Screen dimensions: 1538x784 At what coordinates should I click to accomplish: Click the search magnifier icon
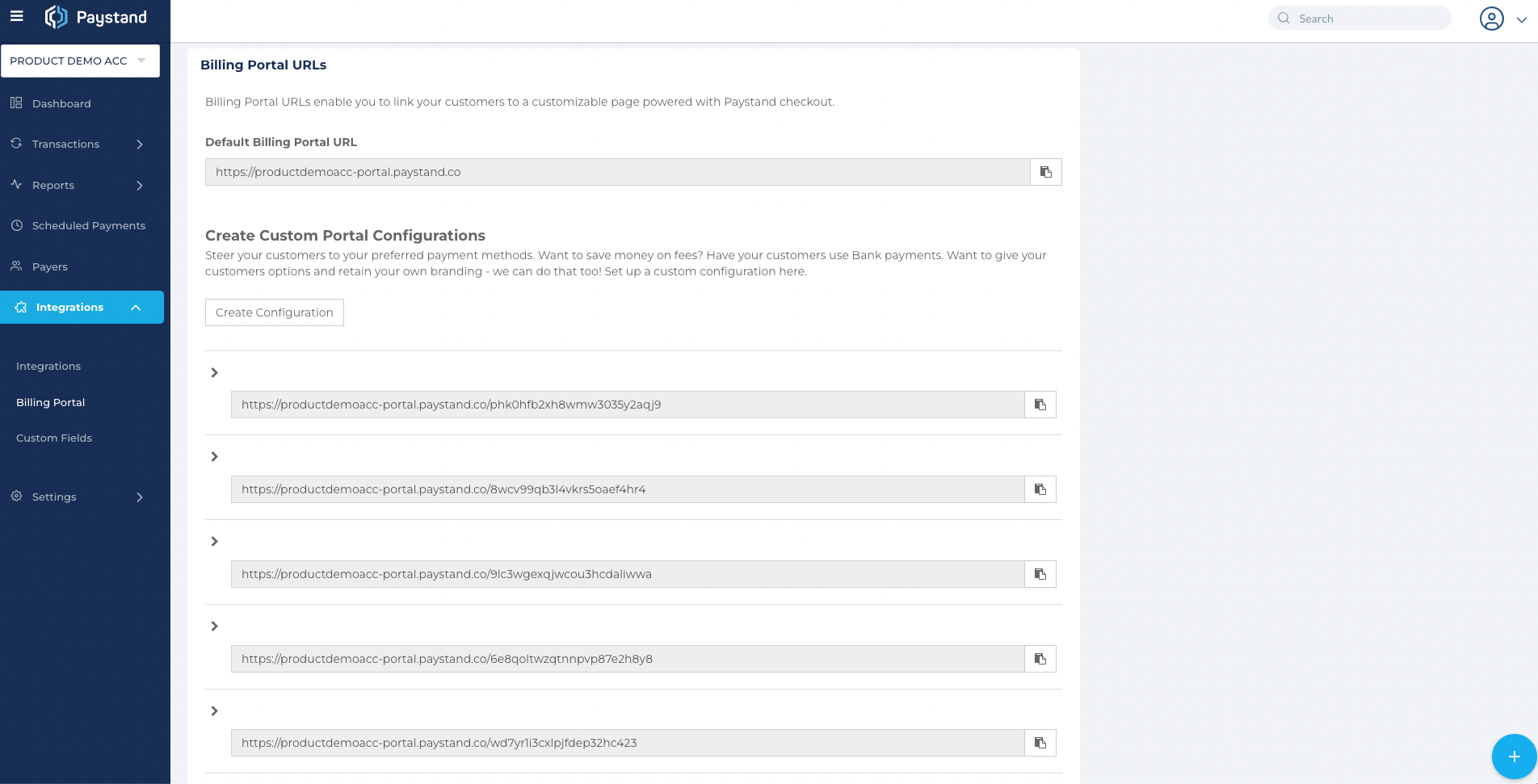pyautogui.click(x=1284, y=18)
